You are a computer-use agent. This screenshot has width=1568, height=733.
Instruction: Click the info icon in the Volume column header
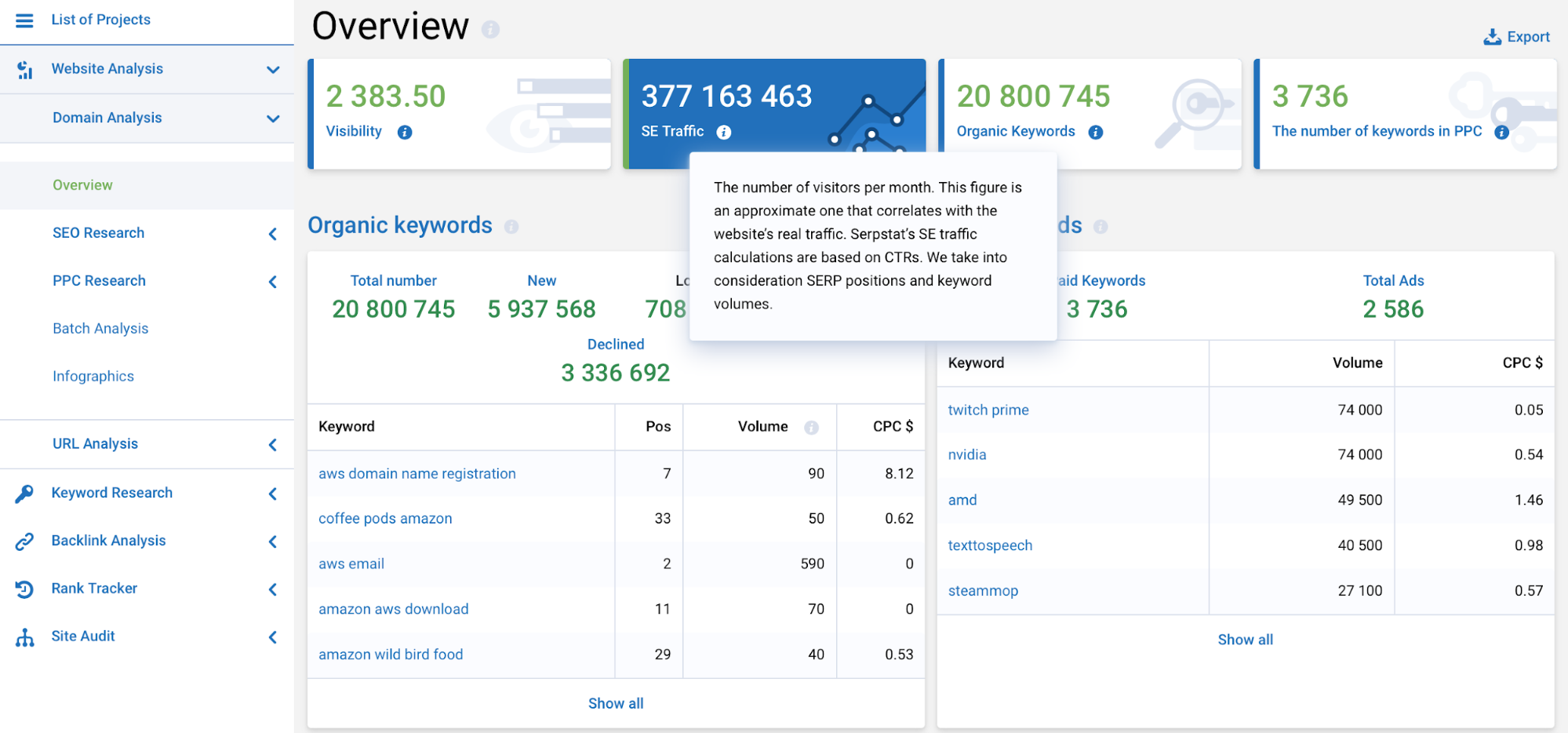click(811, 428)
